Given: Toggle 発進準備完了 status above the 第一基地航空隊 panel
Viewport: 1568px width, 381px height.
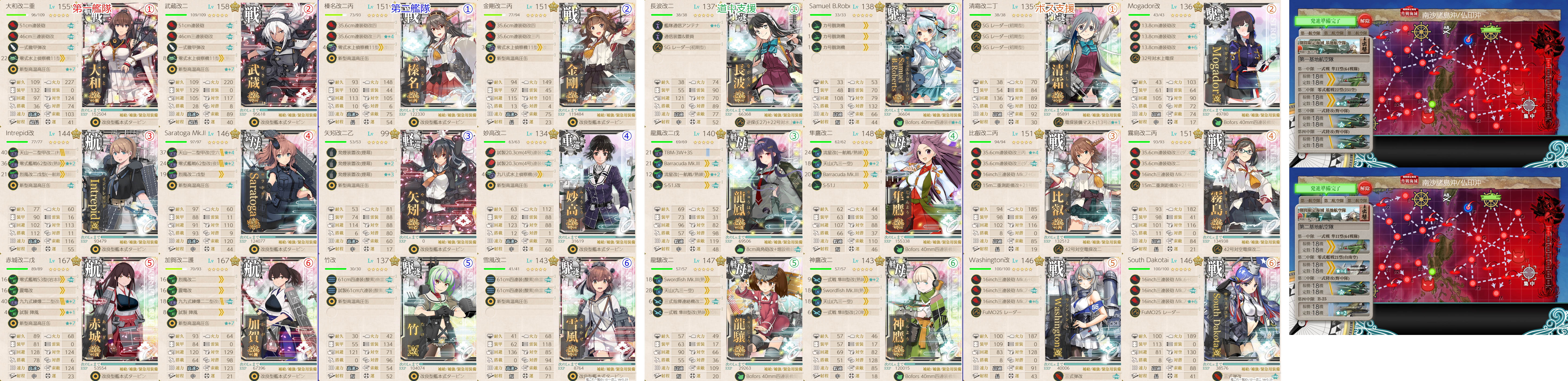Looking at the screenshot, I should (1326, 21).
